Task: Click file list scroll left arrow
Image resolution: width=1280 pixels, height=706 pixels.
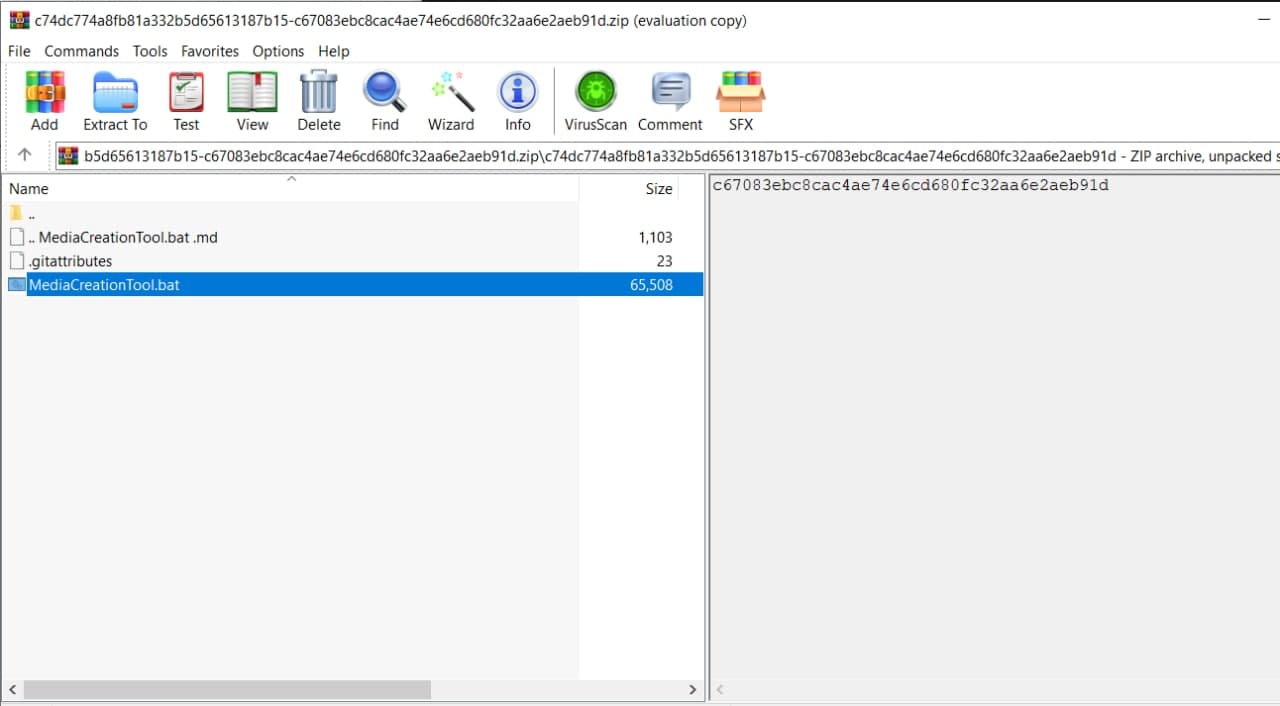Action: click(13, 690)
